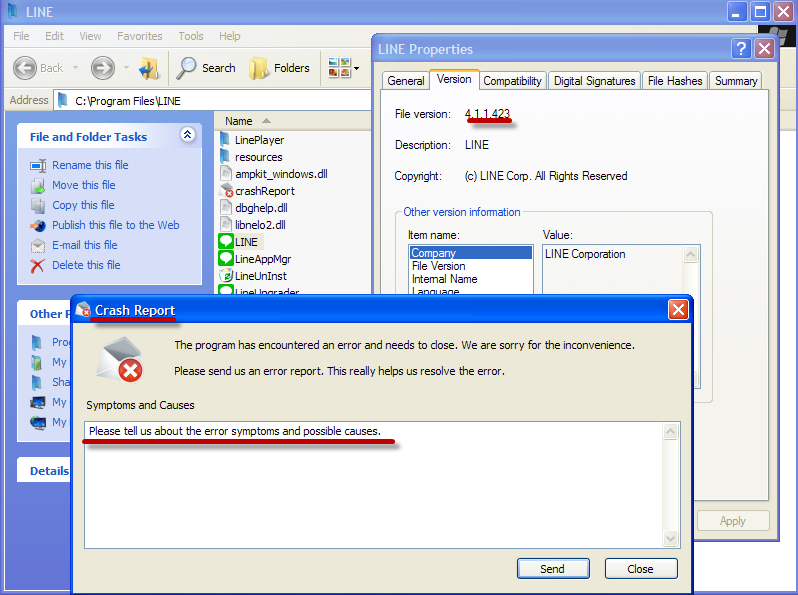Image resolution: width=798 pixels, height=595 pixels.
Task: Click Move this file link
Action: pos(83,185)
